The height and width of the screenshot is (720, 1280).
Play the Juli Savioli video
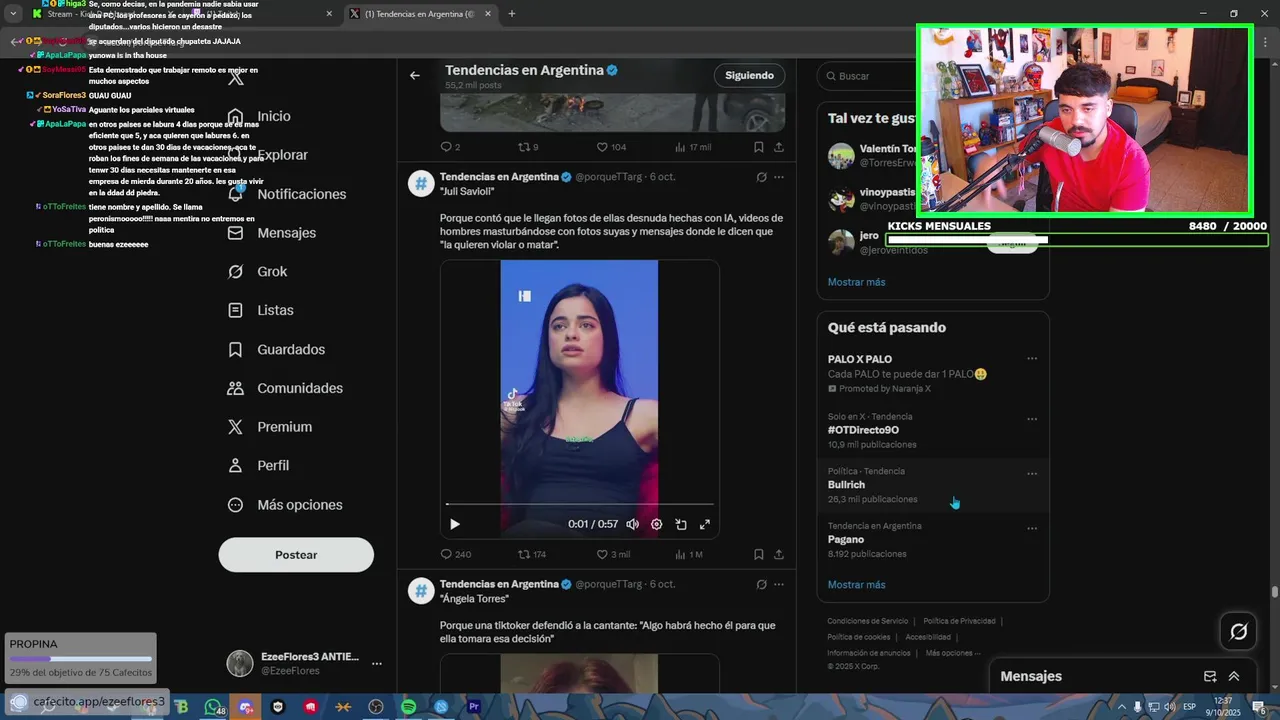(x=455, y=524)
